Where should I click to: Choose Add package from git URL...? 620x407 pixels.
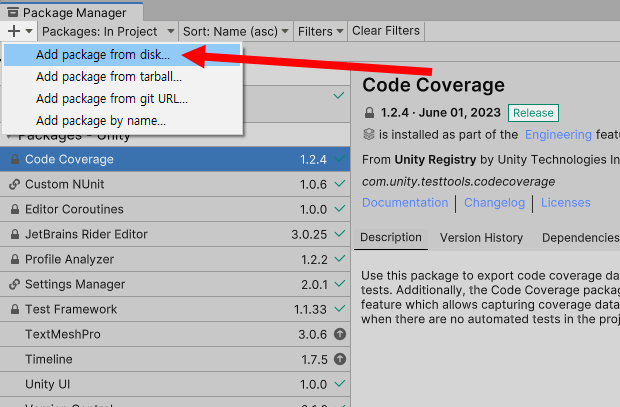(122, 98)
